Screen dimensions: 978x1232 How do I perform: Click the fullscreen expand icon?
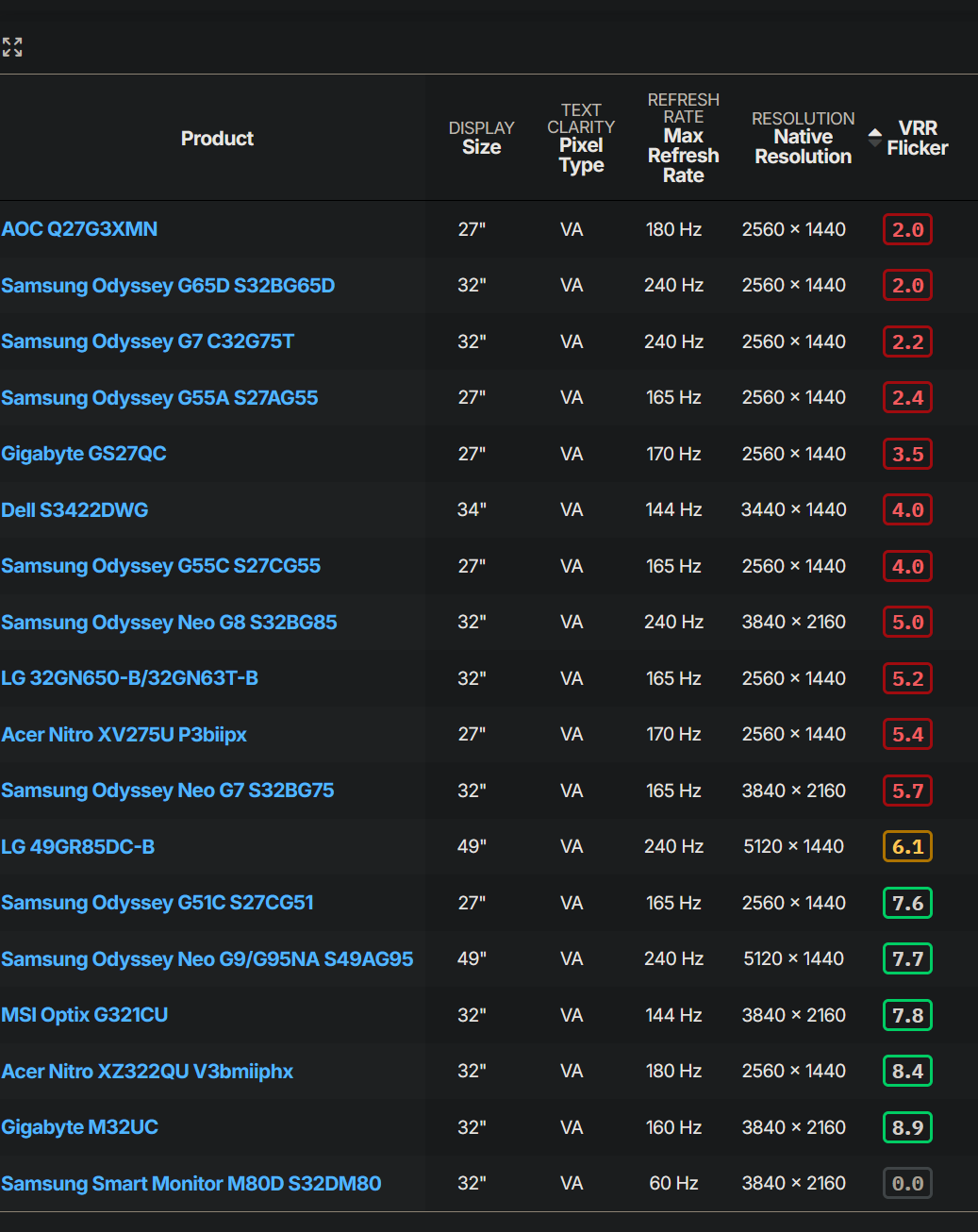point(12,47)
